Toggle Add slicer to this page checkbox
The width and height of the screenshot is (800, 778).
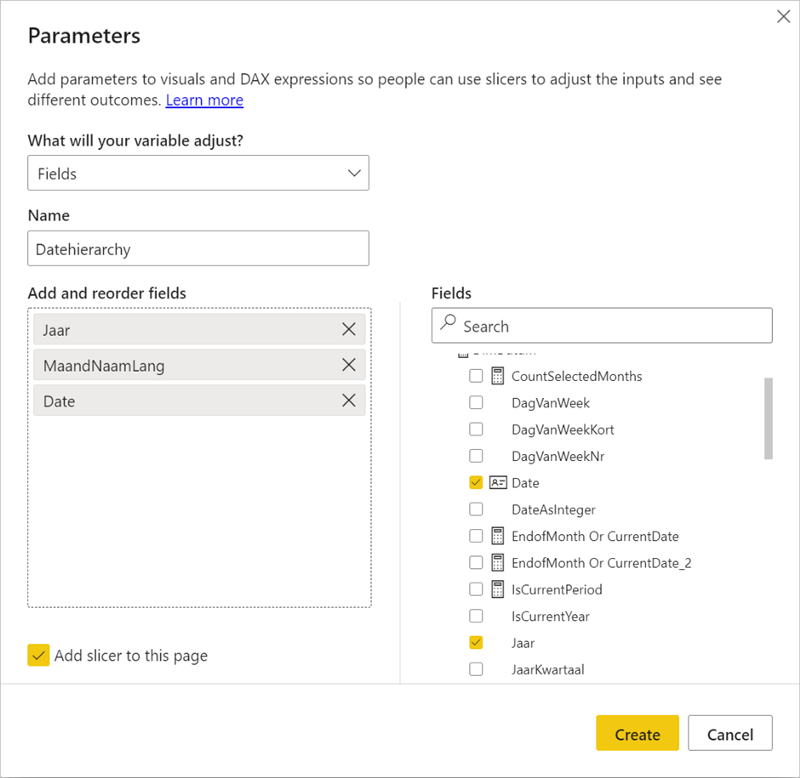click(39, 656)
